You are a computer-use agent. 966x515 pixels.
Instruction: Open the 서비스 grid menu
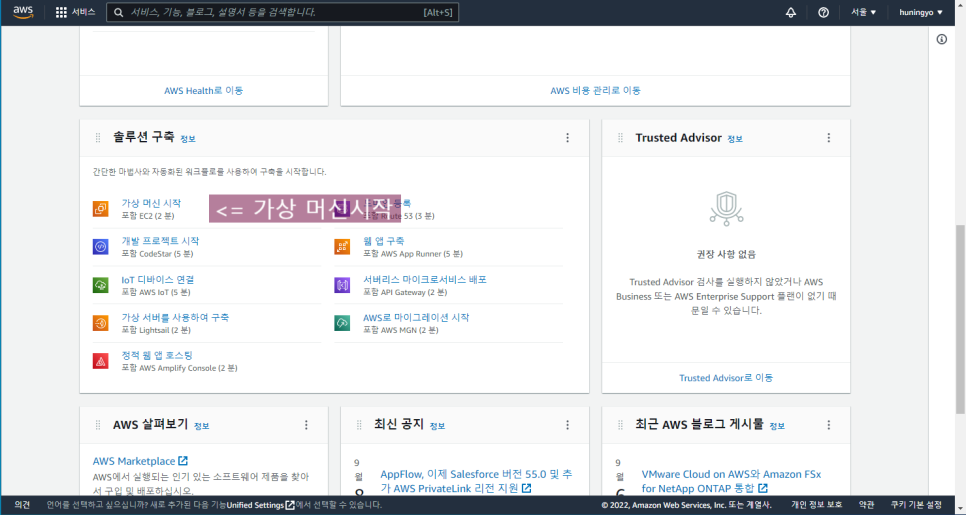click(x=75, y=12)
